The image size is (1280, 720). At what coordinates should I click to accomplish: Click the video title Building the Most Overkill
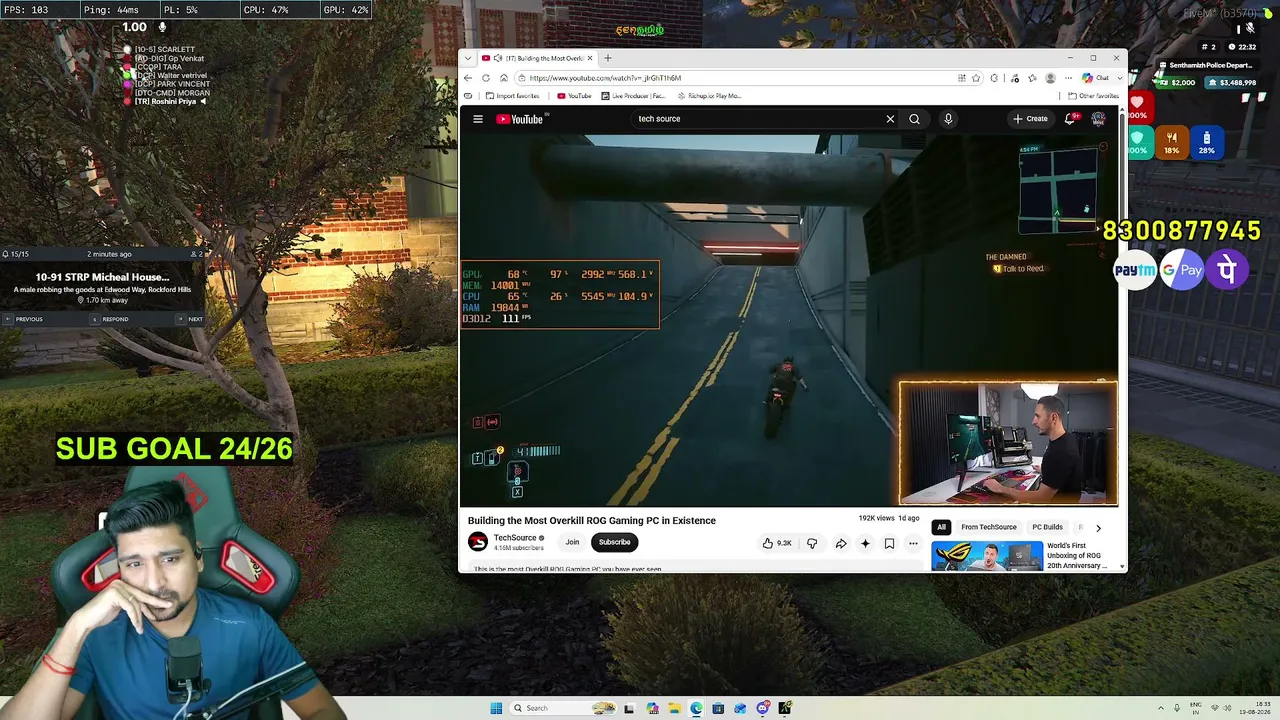coord(592,521)
